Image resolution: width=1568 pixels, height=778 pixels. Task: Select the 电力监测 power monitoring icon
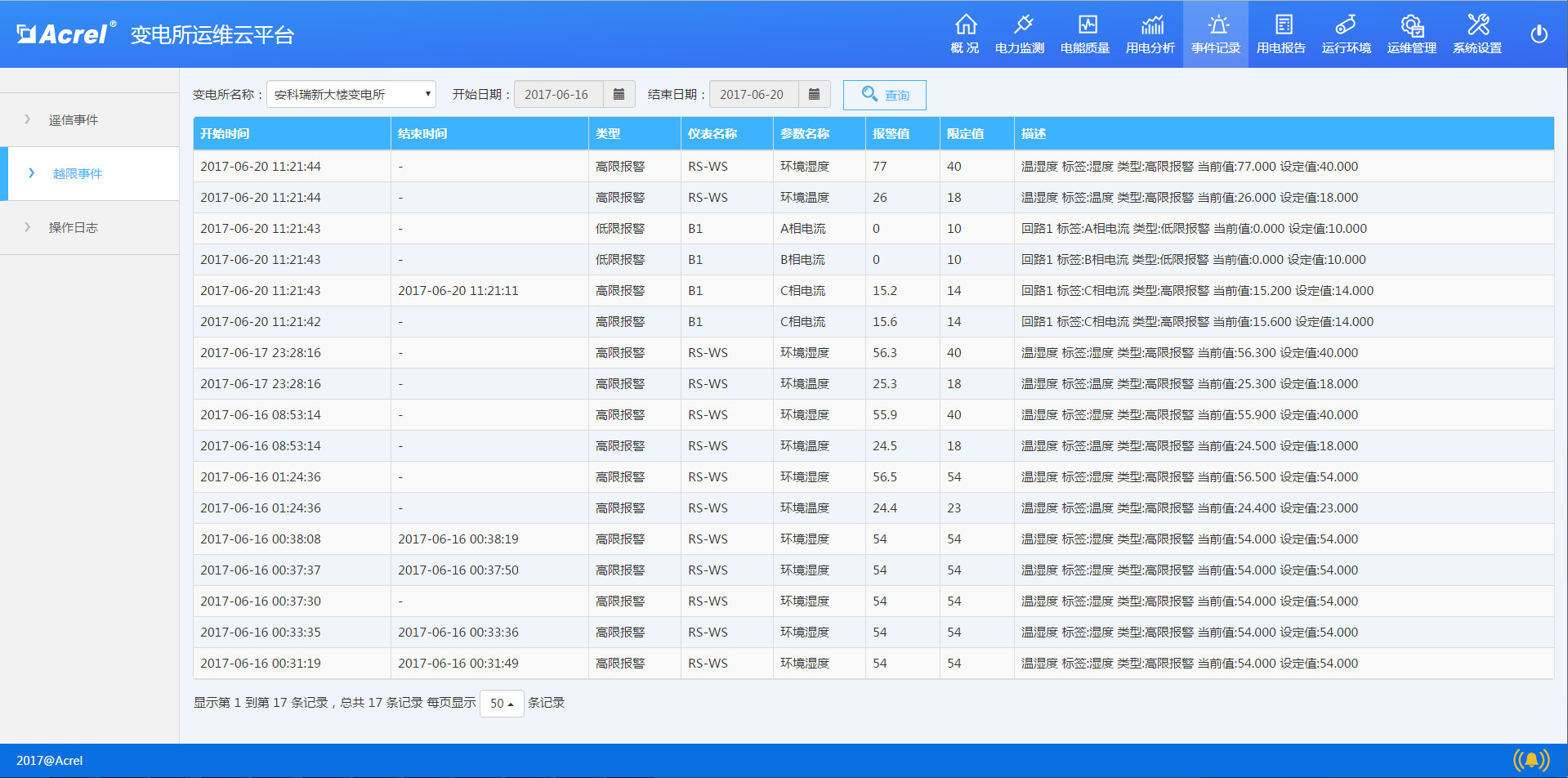pyautogui.click(x=1020, y=33)
